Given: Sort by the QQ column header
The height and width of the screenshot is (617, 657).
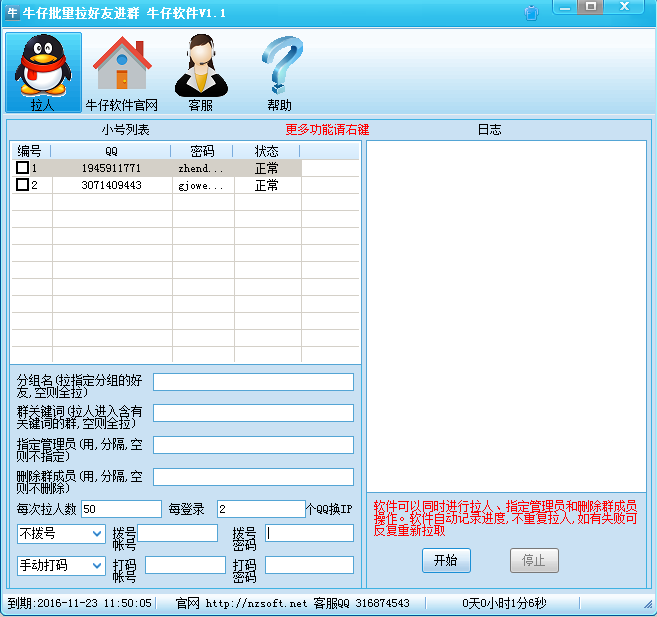Looking at the screenshot, I should click(x=111, y=151).
